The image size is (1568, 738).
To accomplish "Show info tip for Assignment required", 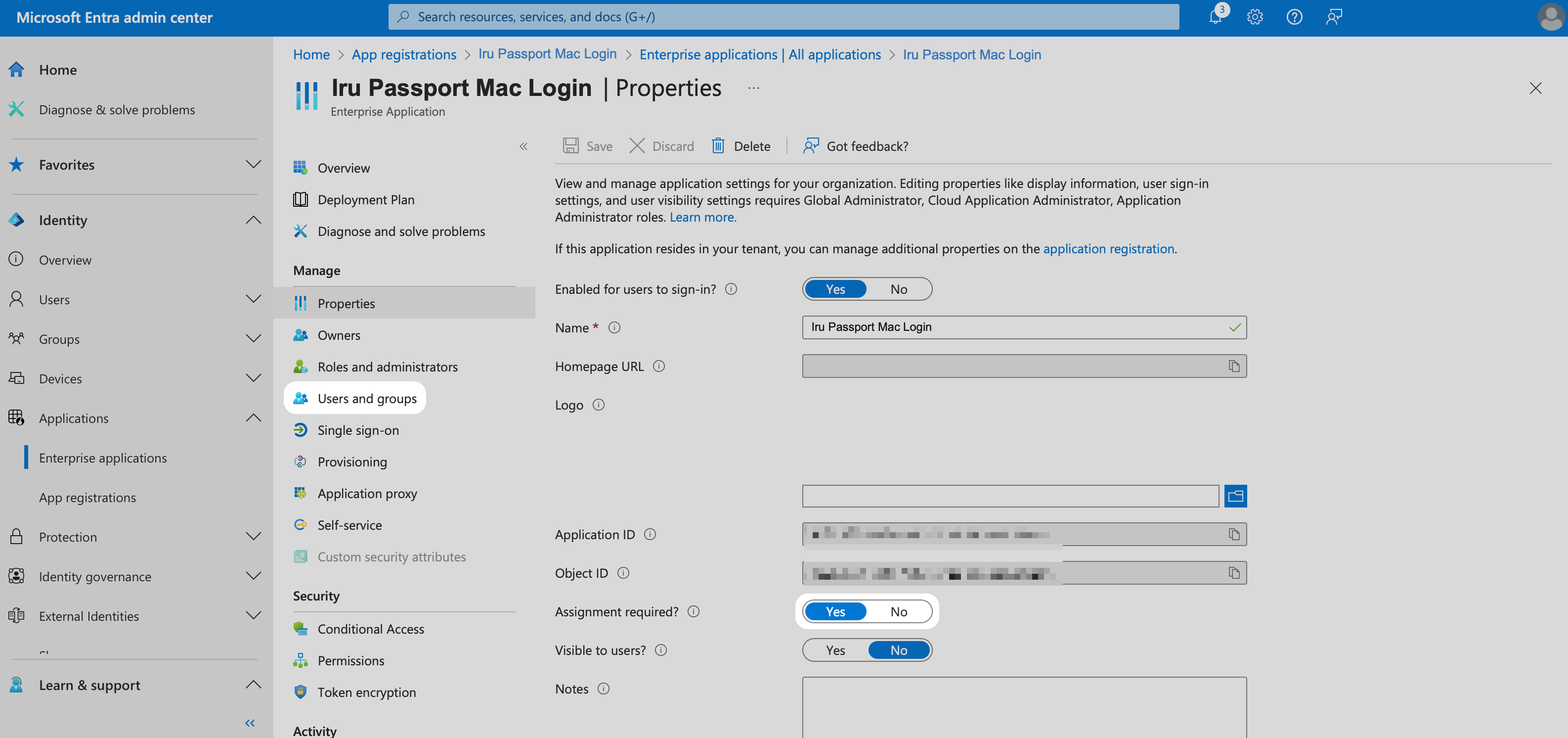I will click(x=694, y=611).
